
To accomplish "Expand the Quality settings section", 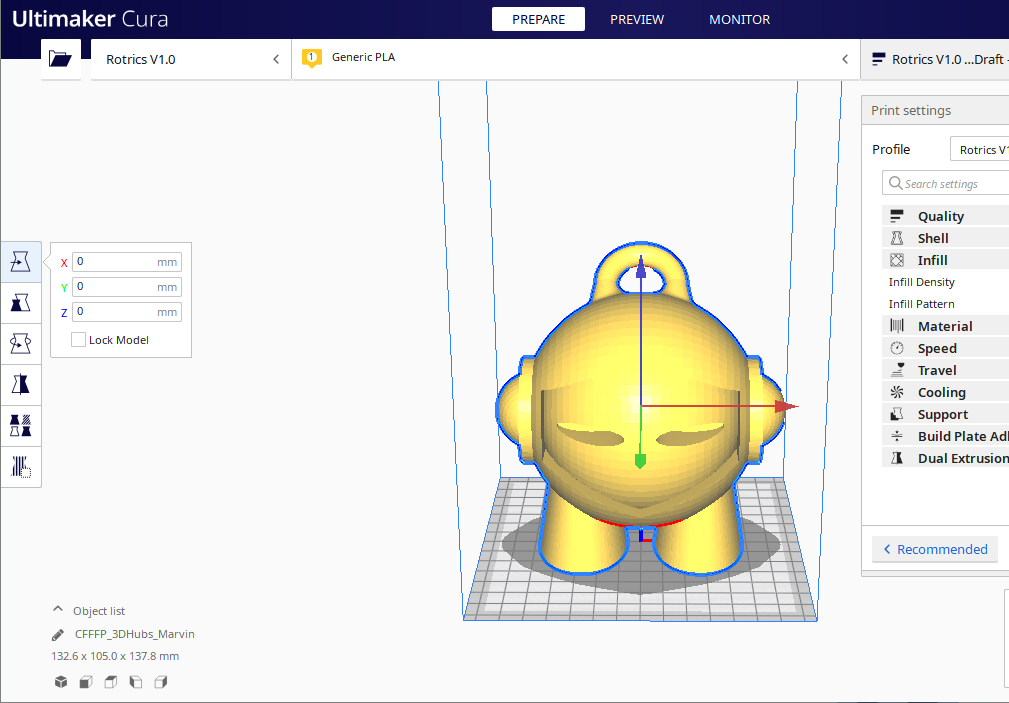I will point(945,216).
